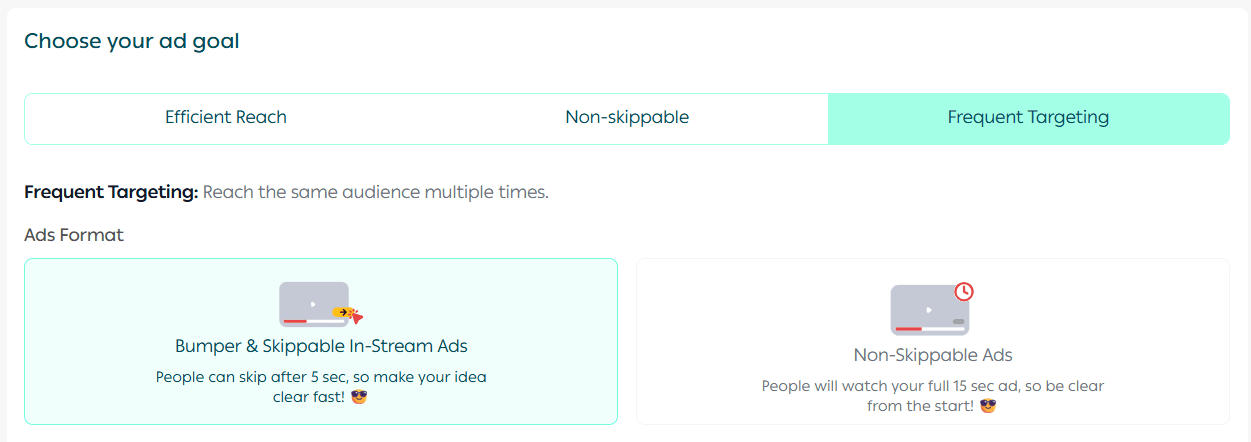
Task: Click the sunglasses emoji in the Bumper card
Action: 358,396
